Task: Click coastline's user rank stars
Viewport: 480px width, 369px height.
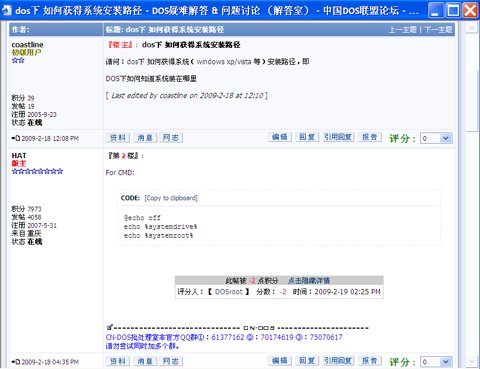Action: 18,60
